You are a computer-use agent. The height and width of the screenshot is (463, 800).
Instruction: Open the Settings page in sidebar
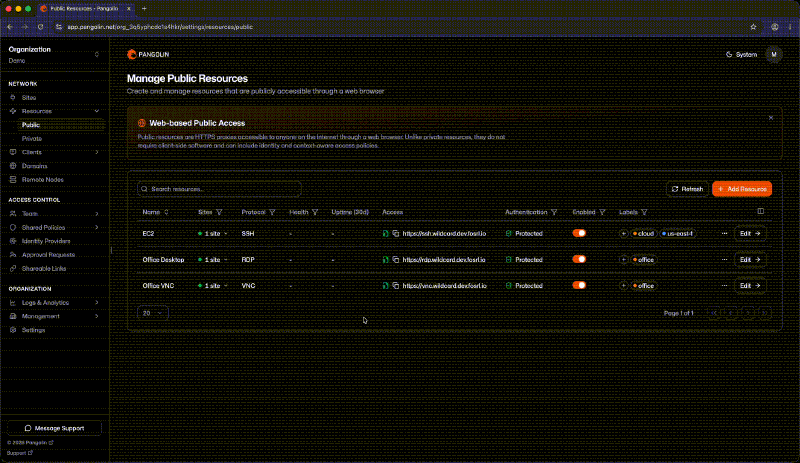33,330
